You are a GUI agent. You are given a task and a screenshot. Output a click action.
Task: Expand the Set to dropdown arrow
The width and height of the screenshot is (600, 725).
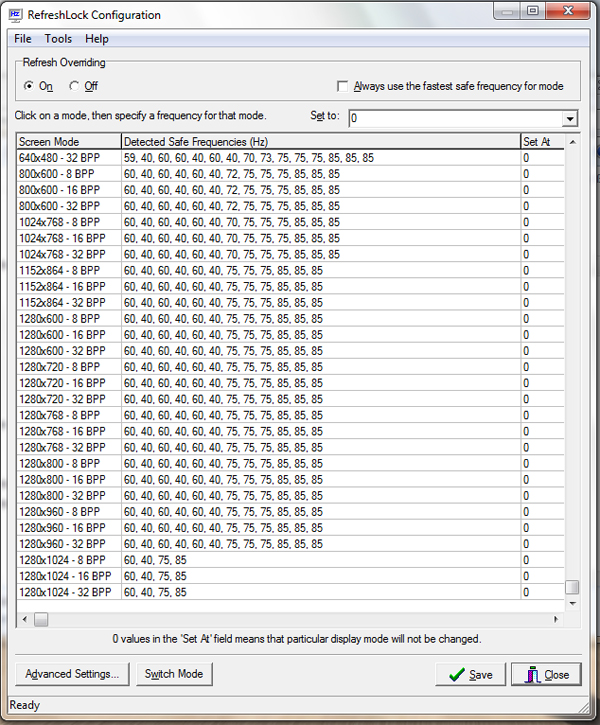(570, 119)
